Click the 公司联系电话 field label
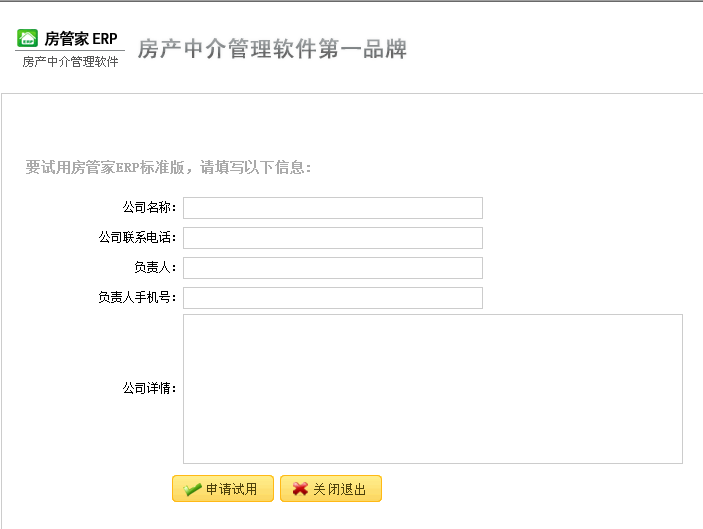Screen dimensions: 703x529 [x=137, y=238]
